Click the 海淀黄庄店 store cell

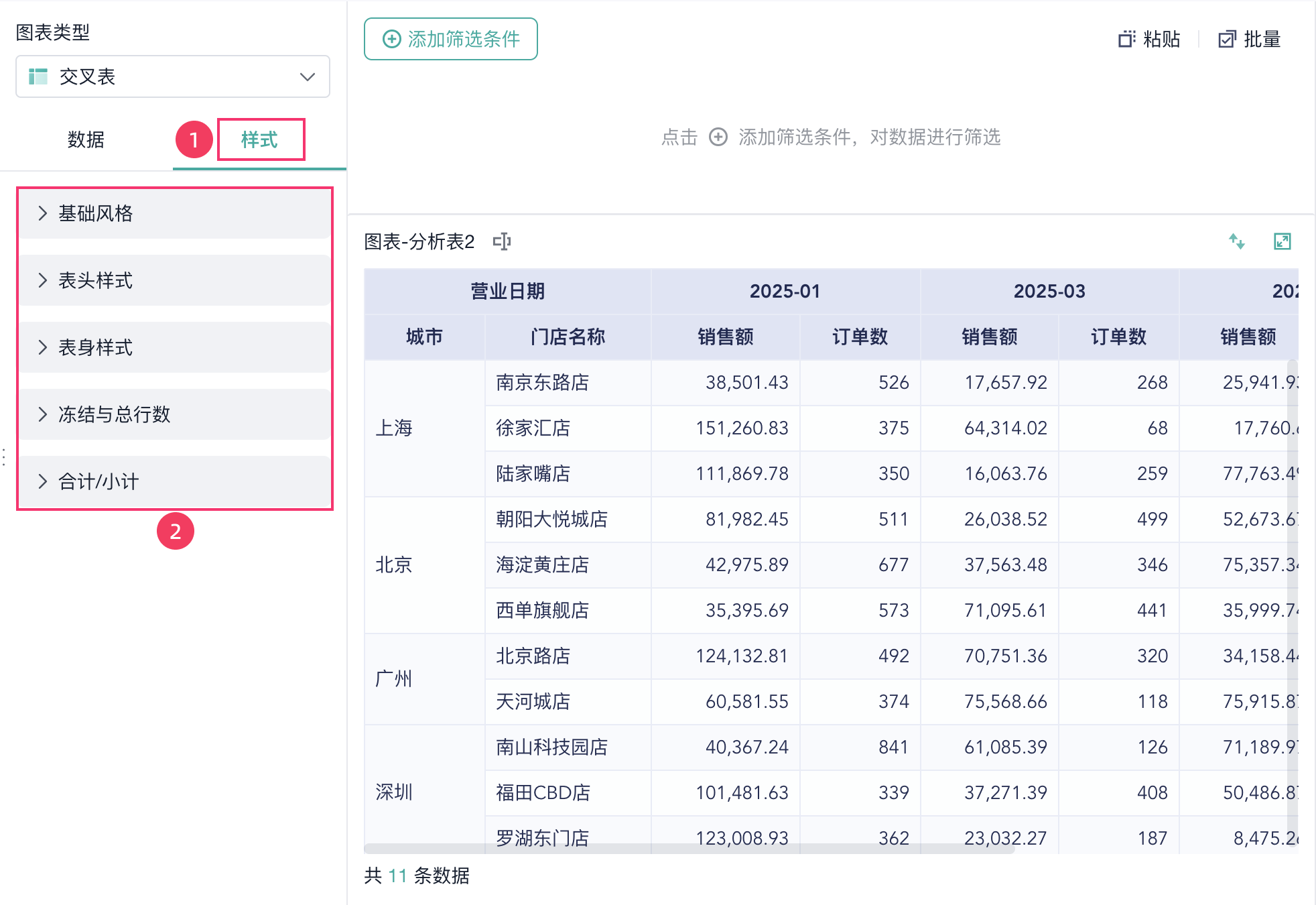click(x=568, y=564)
